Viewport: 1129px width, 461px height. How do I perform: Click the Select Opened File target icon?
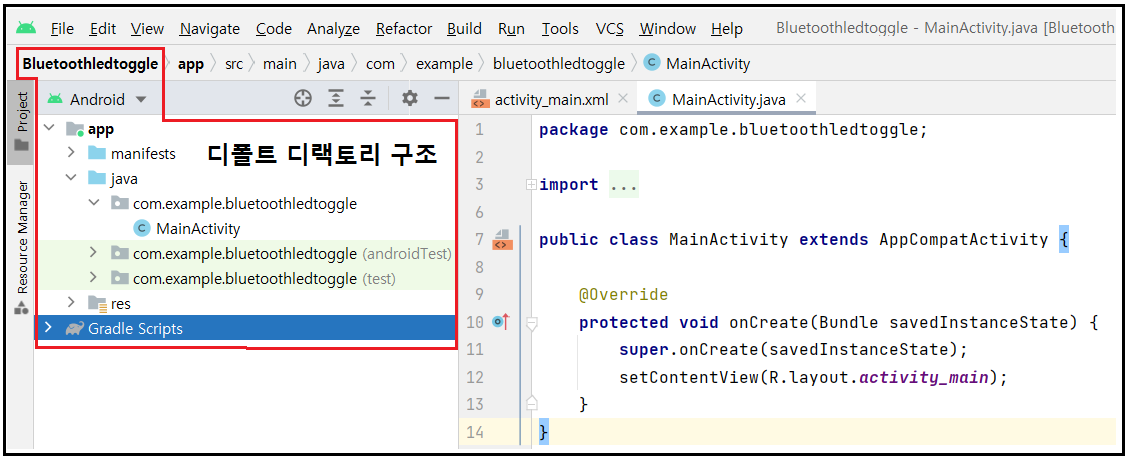[303, 99]
